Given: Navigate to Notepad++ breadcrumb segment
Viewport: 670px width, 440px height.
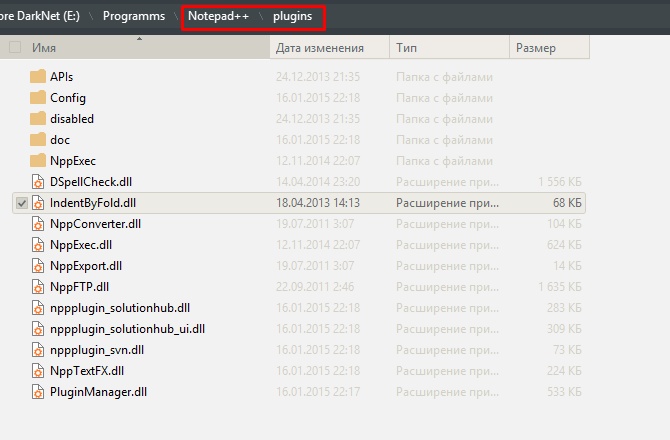Looking at the screenshot, I should (218, 16).
